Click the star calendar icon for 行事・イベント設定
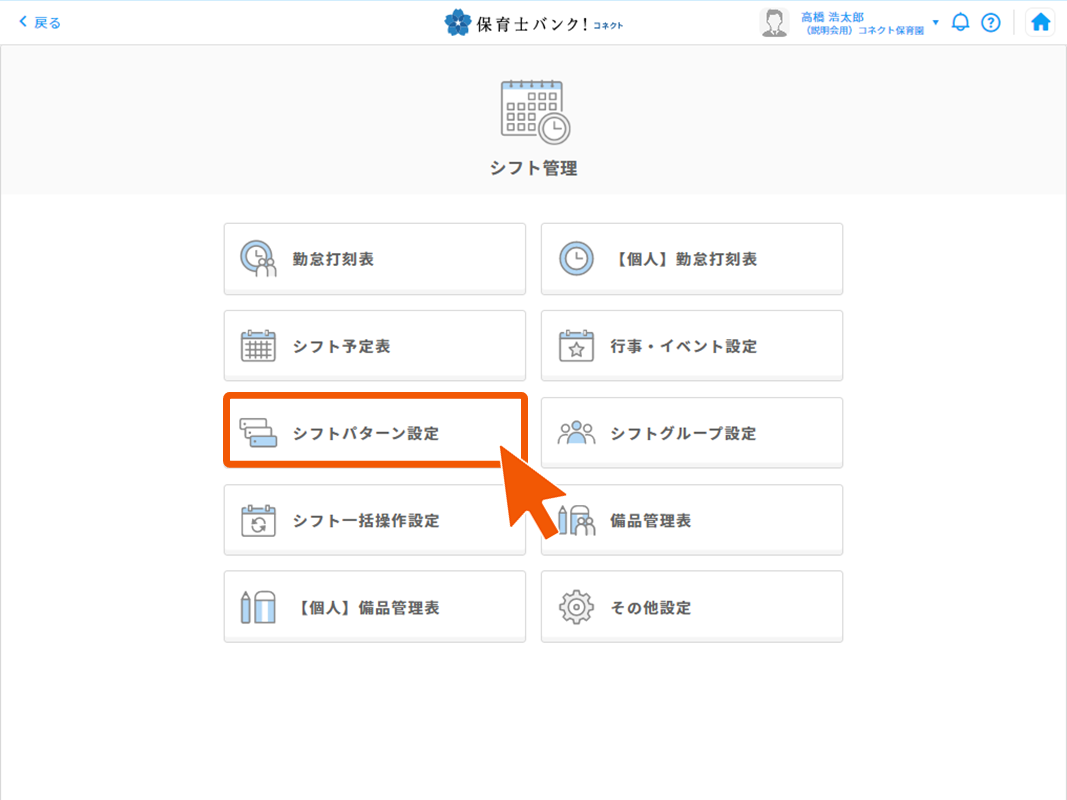The image size is (1067, 800). (576, 346)
